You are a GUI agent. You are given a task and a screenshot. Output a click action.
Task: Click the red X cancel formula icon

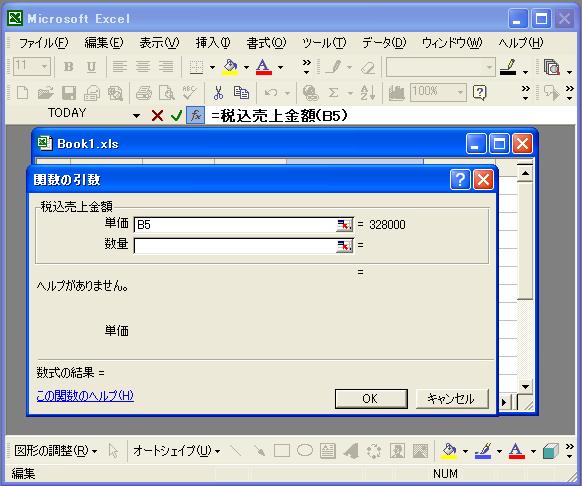[157, 116]
